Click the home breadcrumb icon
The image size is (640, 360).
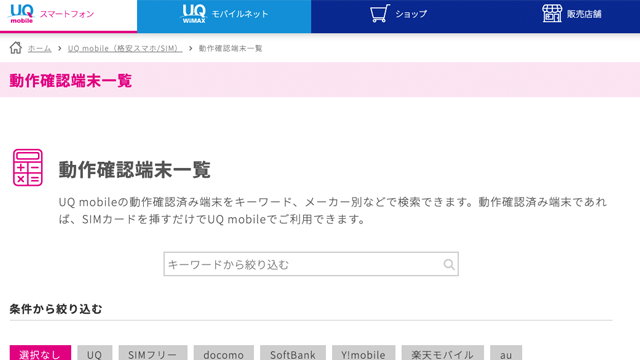(16, 48)
